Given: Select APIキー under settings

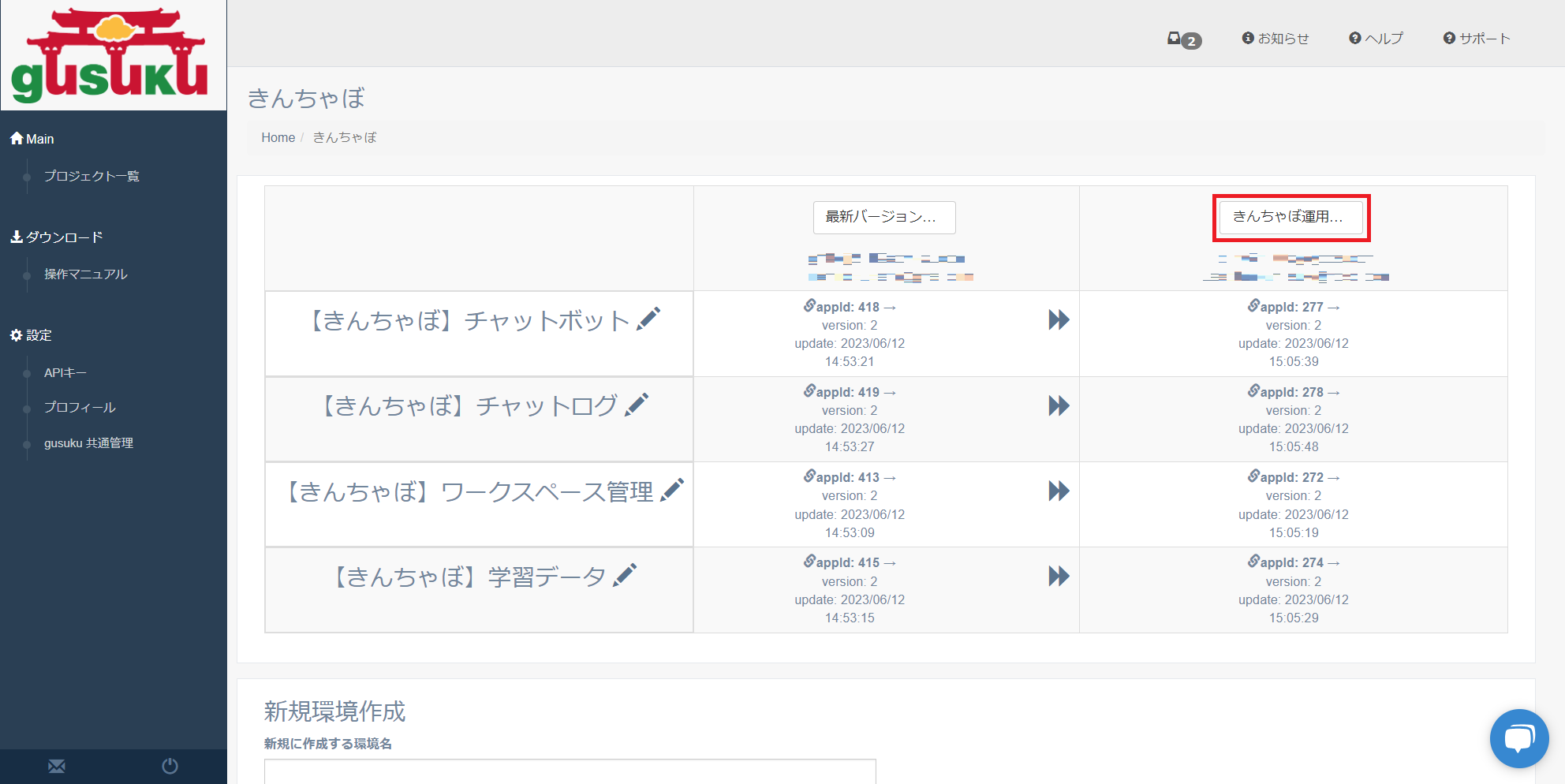Looking at the screenshot, I should [65, 372].
